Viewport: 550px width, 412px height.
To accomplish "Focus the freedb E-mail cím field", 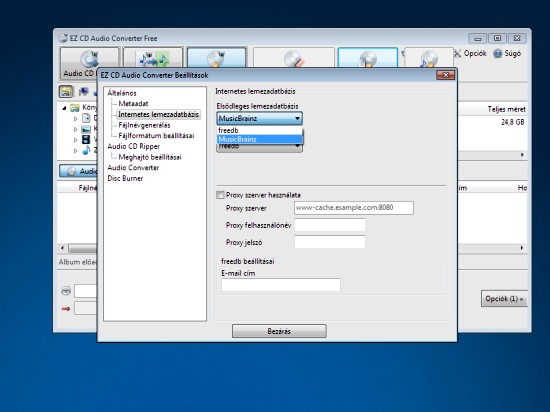I will [281, 285].
